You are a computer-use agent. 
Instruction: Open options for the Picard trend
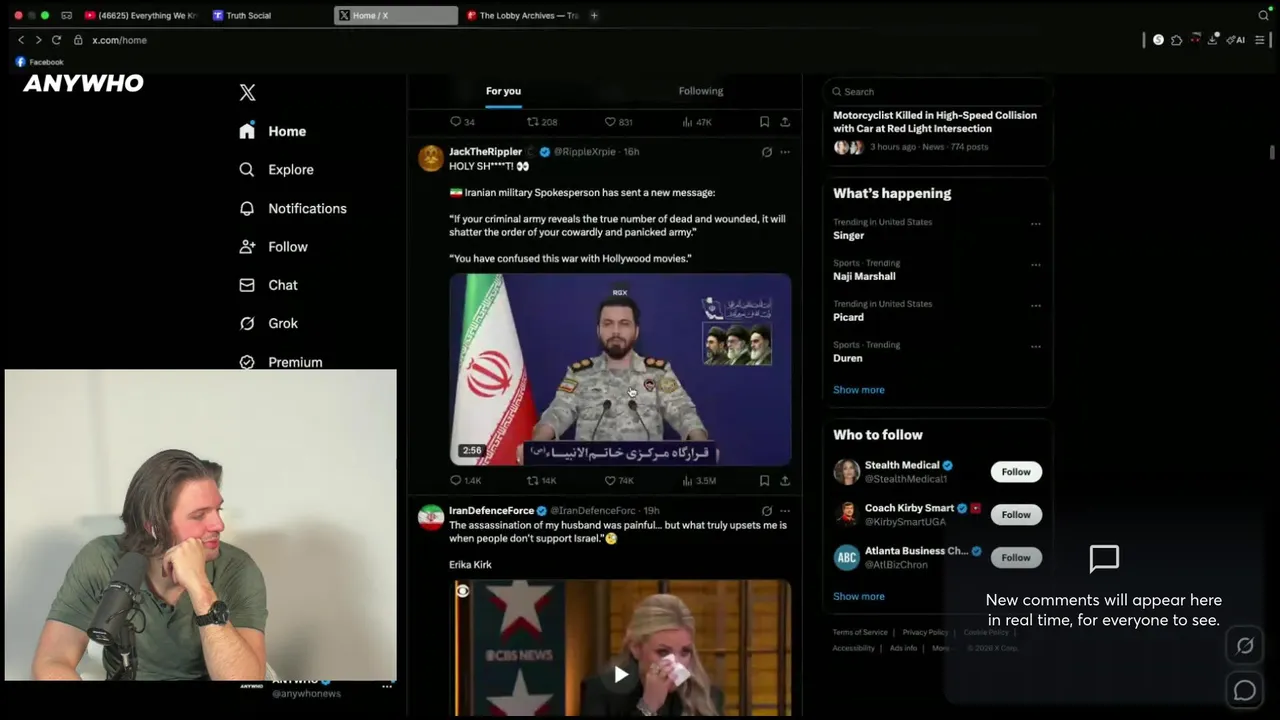1035,306
